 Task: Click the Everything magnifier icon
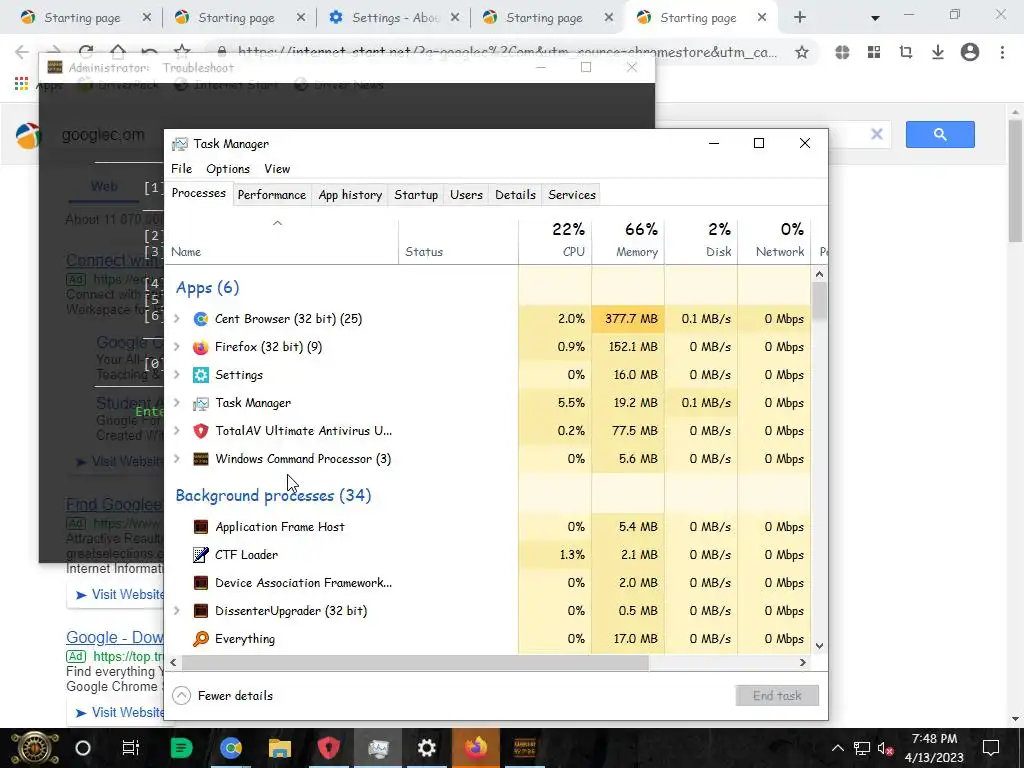(x=200, y=639)
